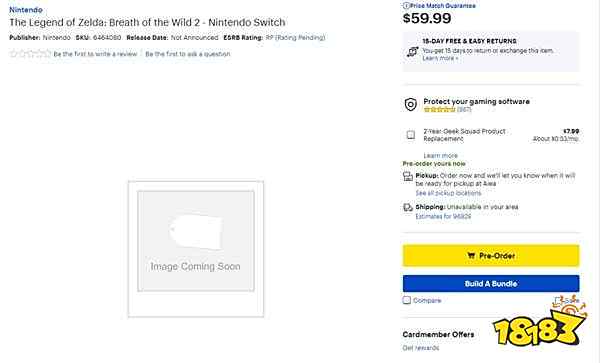Click the yellow protection plan rating stars
The image size is (600, 363).
(x=439, y=109)
